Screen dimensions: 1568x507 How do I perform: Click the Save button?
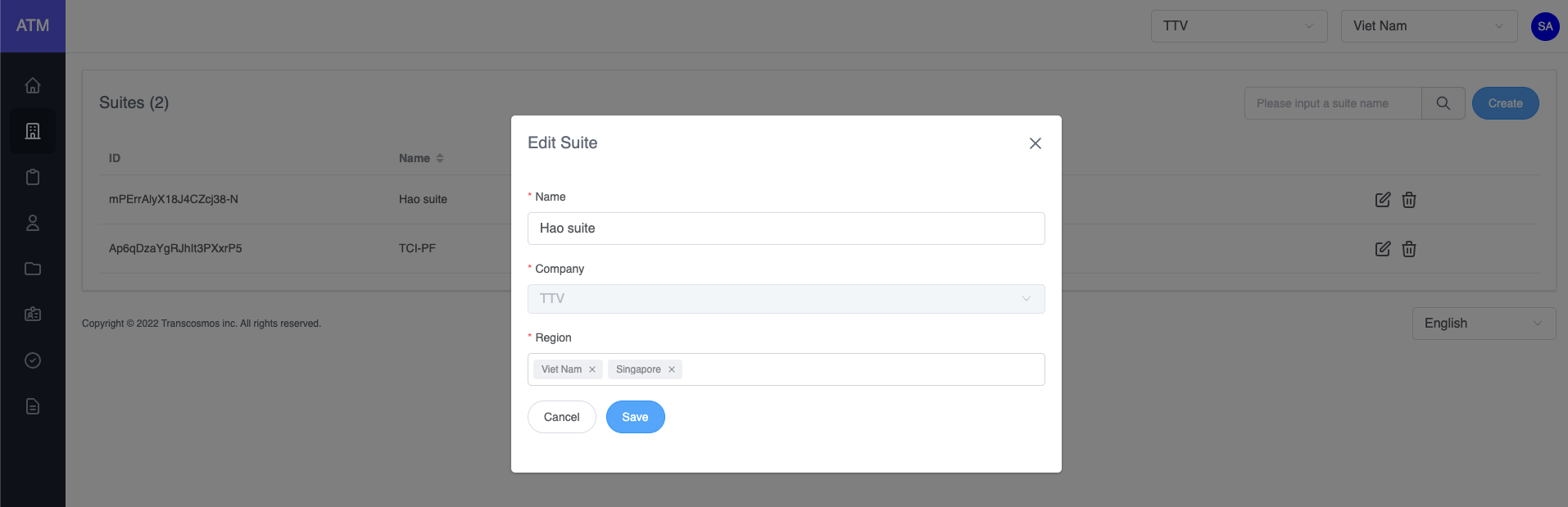(635, 417)
